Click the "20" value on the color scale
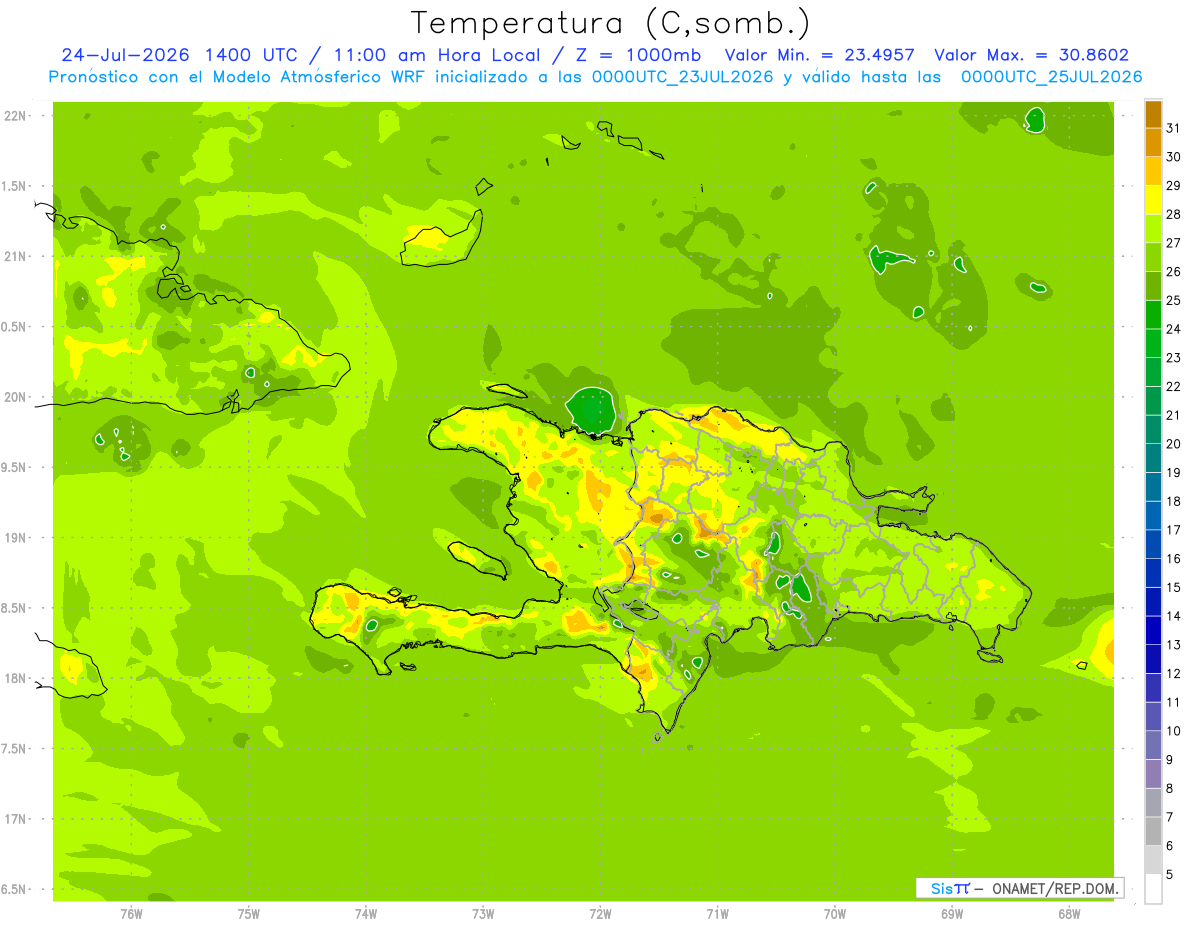The image size is (1200, 927). click(1173, 444)
